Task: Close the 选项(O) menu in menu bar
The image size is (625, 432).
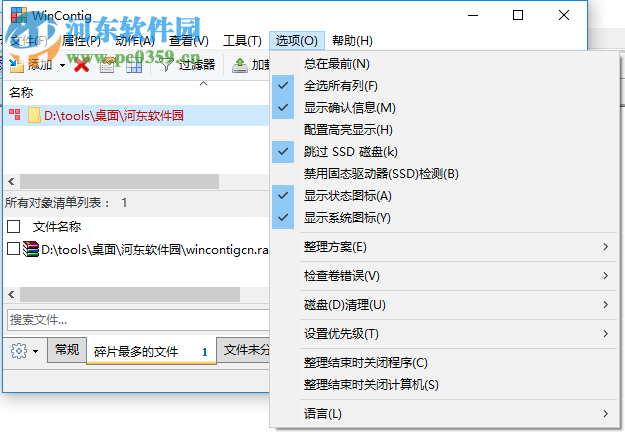Action: [x=297, y=41]
